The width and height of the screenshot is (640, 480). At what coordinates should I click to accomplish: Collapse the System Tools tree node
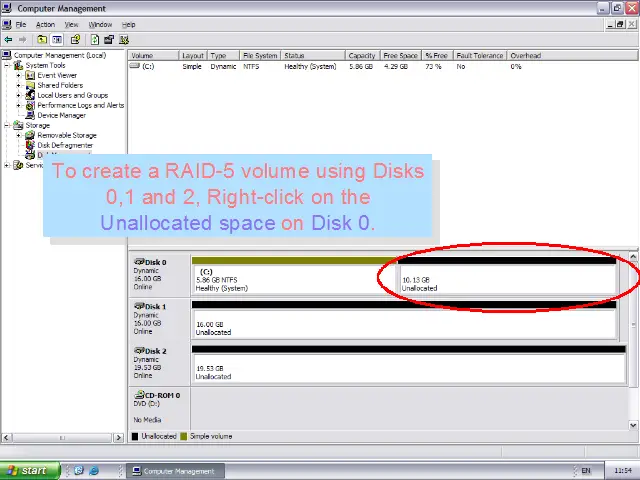click(x=7, y=66)
